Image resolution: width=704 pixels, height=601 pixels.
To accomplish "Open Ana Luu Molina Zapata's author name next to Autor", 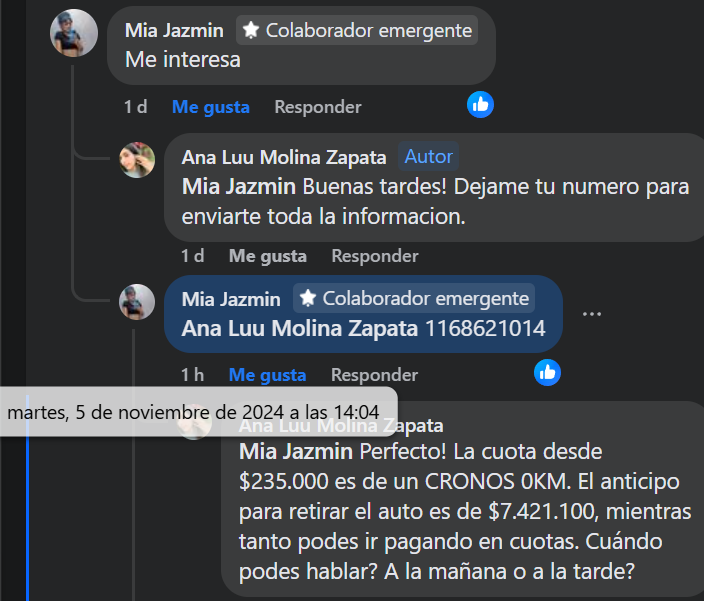I will (x=284, y=157).
